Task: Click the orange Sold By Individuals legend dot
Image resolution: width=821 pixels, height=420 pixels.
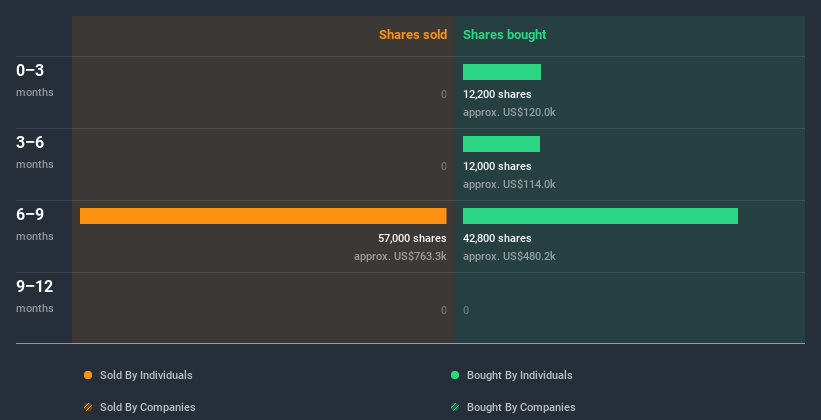Action: (x=88, y=375)
